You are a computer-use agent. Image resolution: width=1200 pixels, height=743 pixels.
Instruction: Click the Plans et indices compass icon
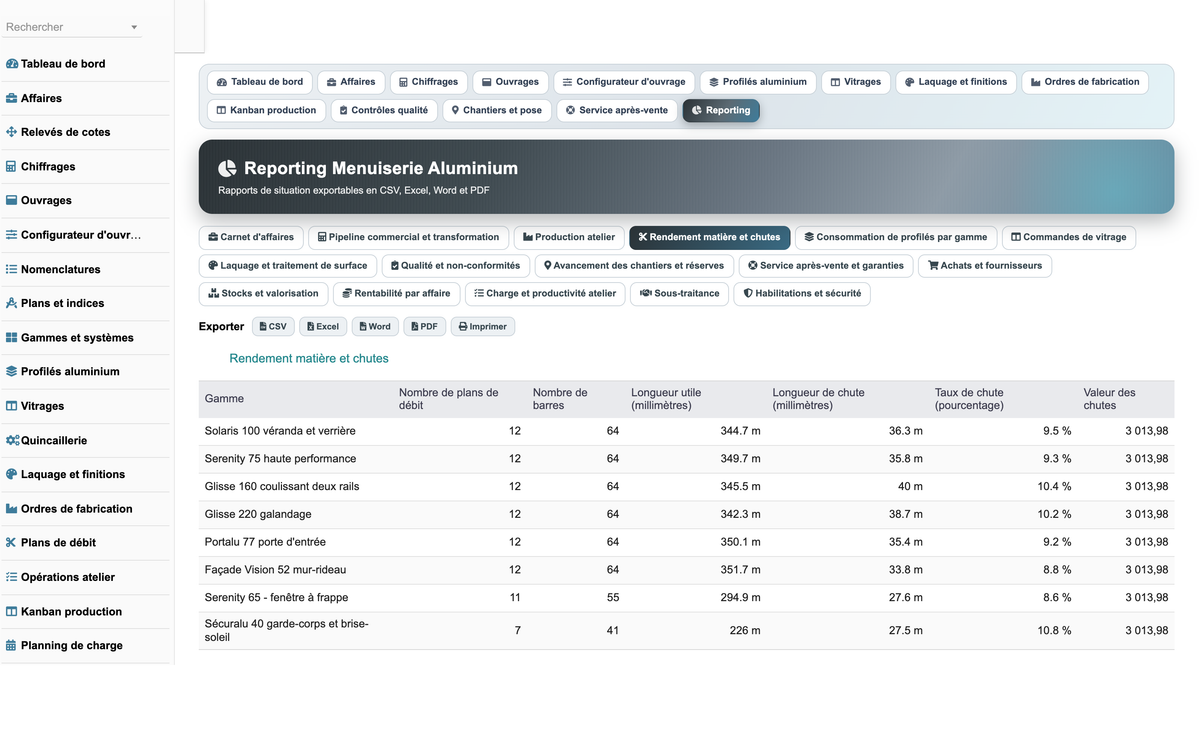click(x=12, y=303)
